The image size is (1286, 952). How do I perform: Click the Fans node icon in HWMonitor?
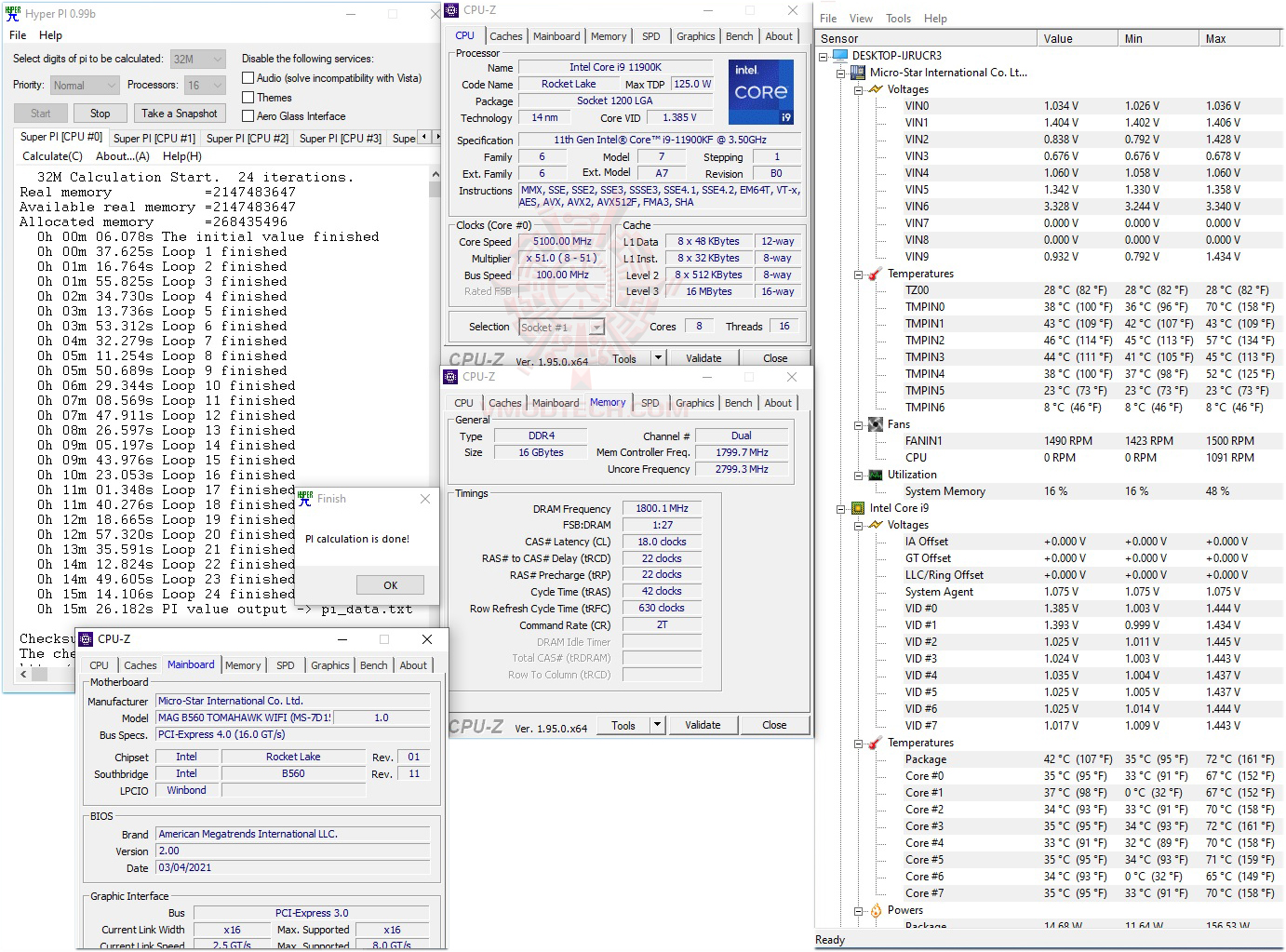point(875,424)
